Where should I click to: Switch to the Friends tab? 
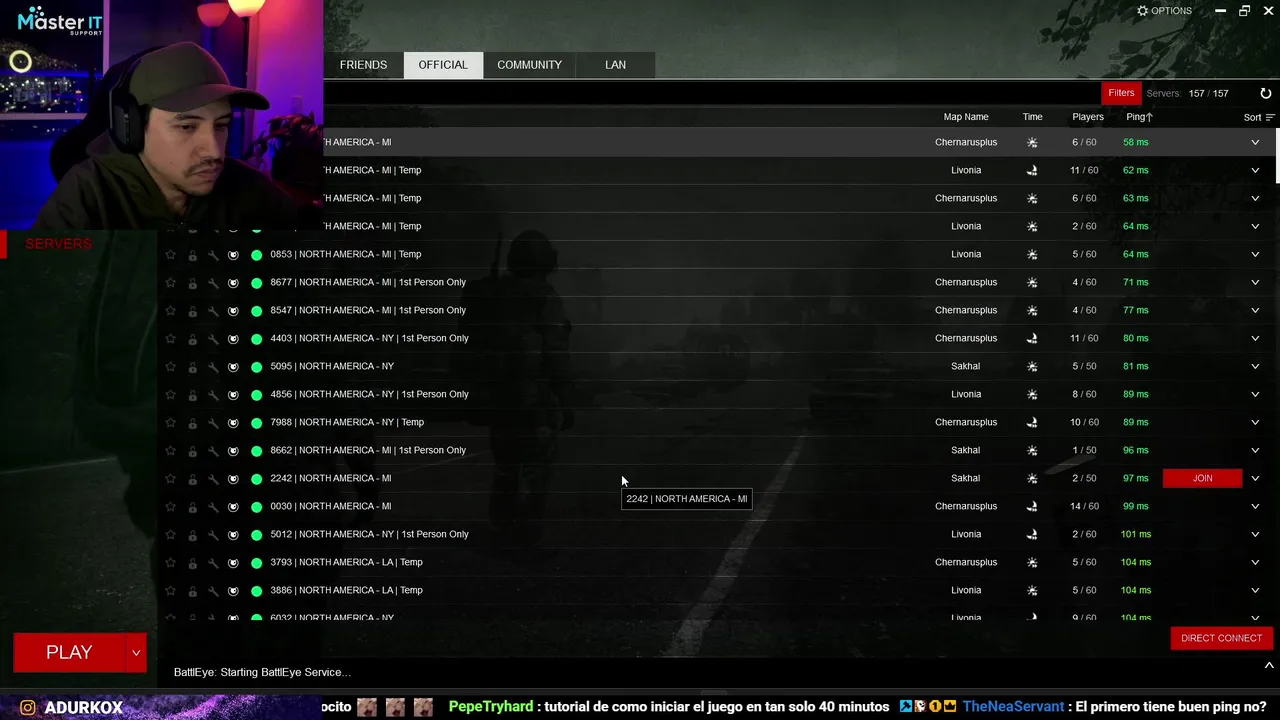point(363,65)
